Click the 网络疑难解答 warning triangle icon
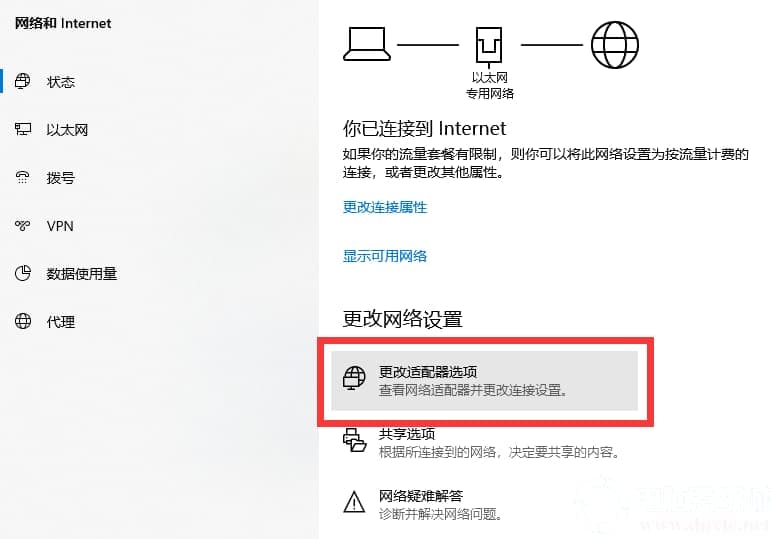The width and height of the screenshot is (771, 539). coord(354,502)
